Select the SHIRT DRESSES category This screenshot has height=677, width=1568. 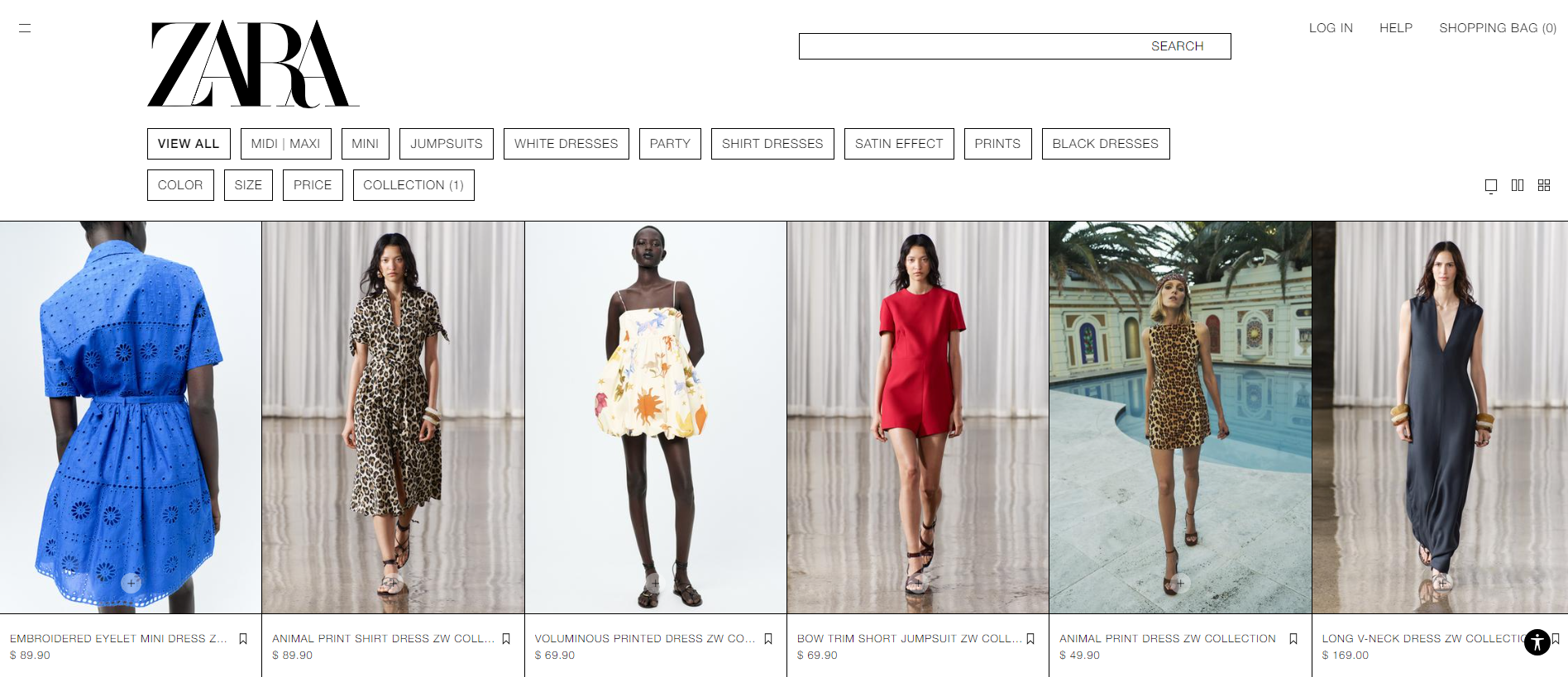tap(772, 144)
